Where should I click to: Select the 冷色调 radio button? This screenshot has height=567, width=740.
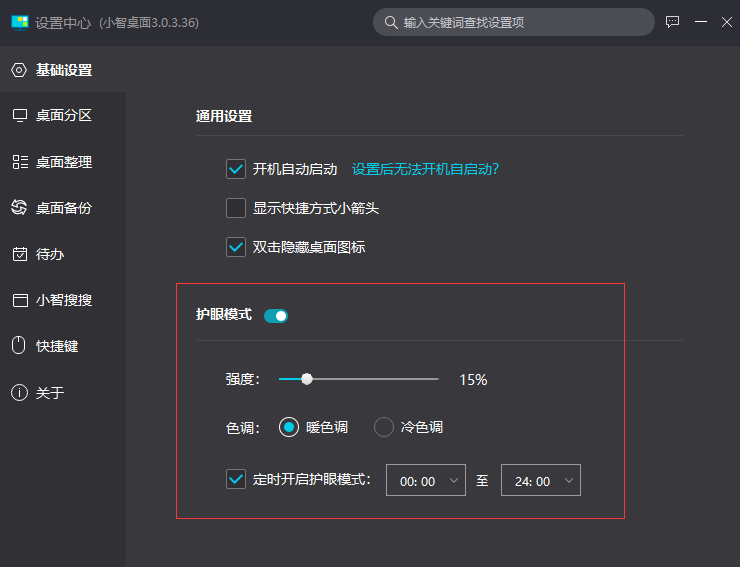384,427
